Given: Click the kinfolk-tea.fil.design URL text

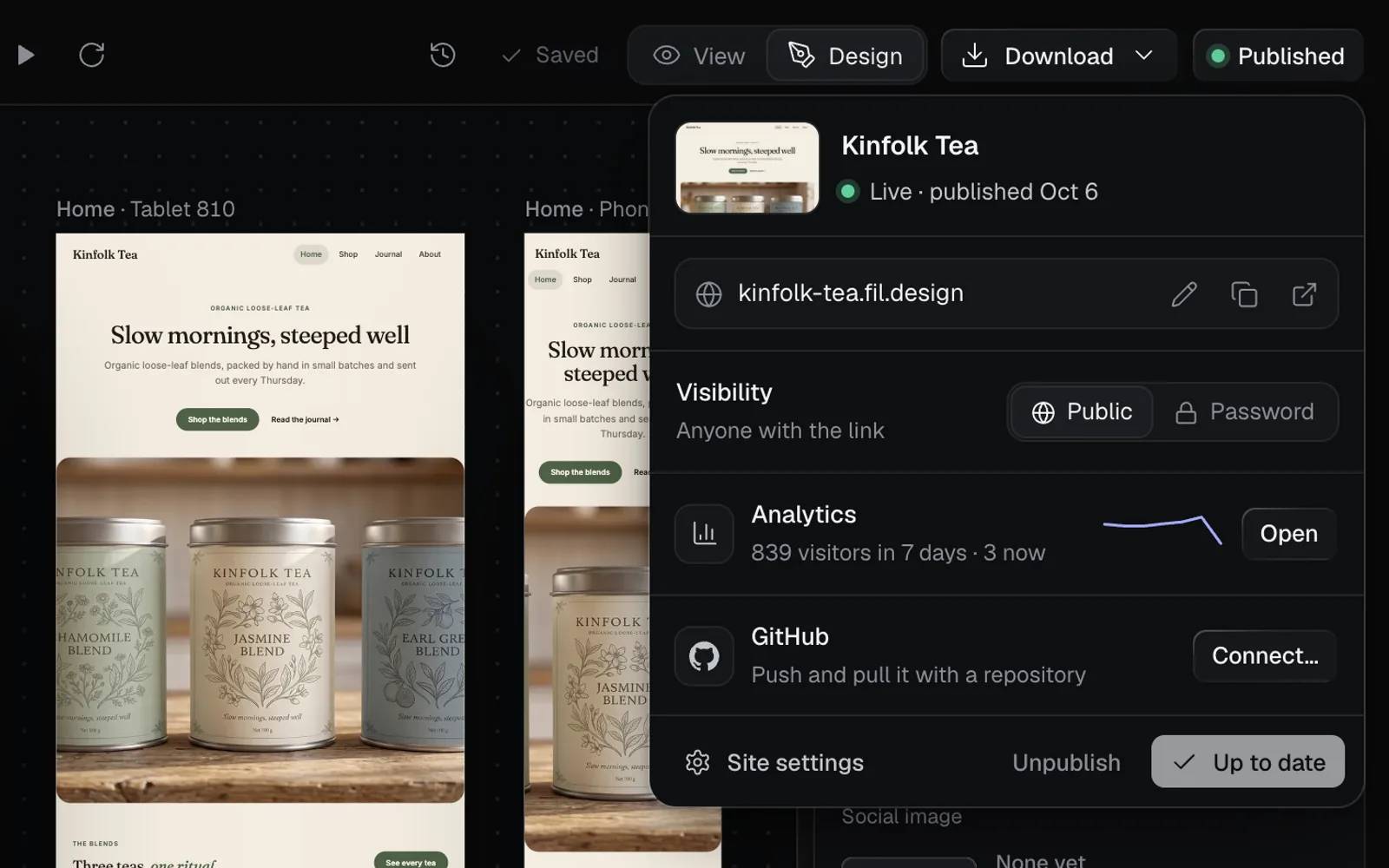Looking at the screenshot, I should click(x=851, y=293).
